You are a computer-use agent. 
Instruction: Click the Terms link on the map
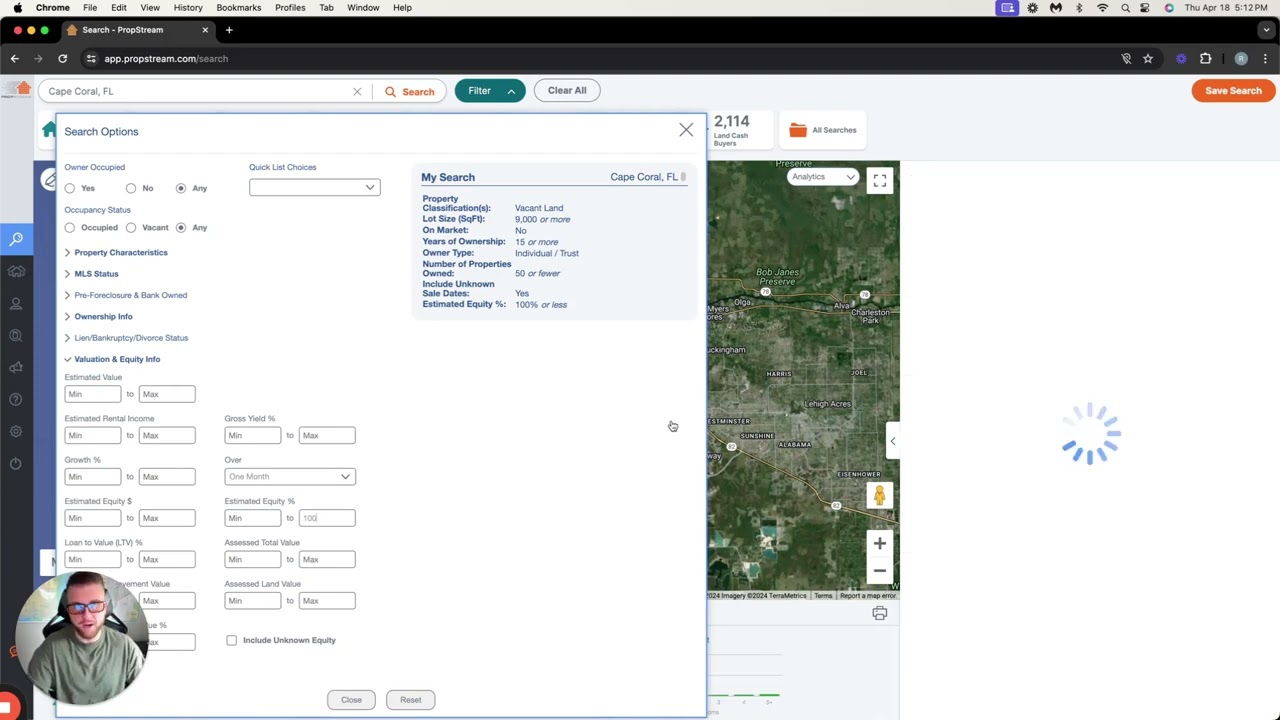(x=823, y=596)
